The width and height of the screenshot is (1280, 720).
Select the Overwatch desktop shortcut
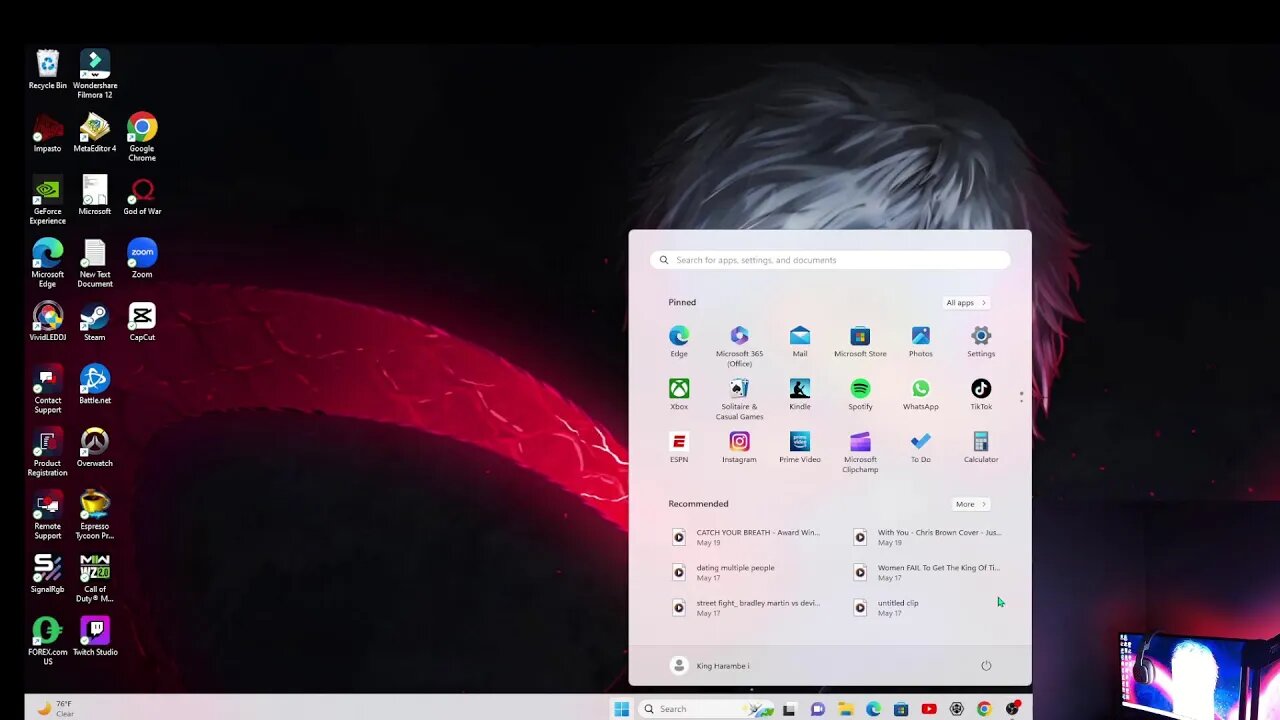95,448
